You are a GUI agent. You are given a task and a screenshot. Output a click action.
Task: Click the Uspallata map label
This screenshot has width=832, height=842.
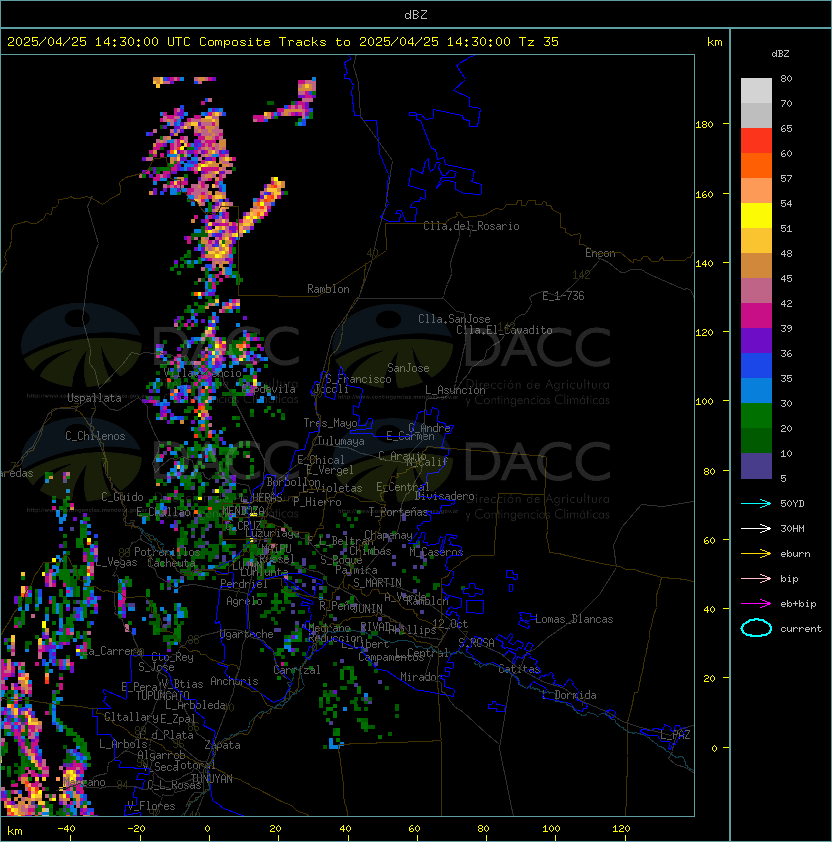pyautogui.click(x=94, y=398)
